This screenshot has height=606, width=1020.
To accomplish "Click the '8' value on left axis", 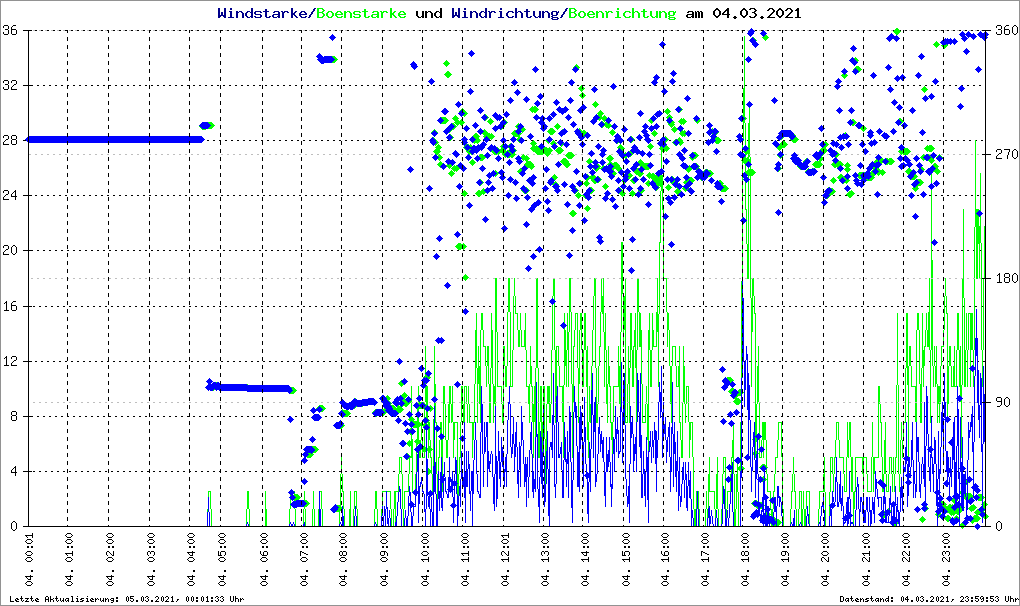I will pyautogui.click(x=14, y=416).
